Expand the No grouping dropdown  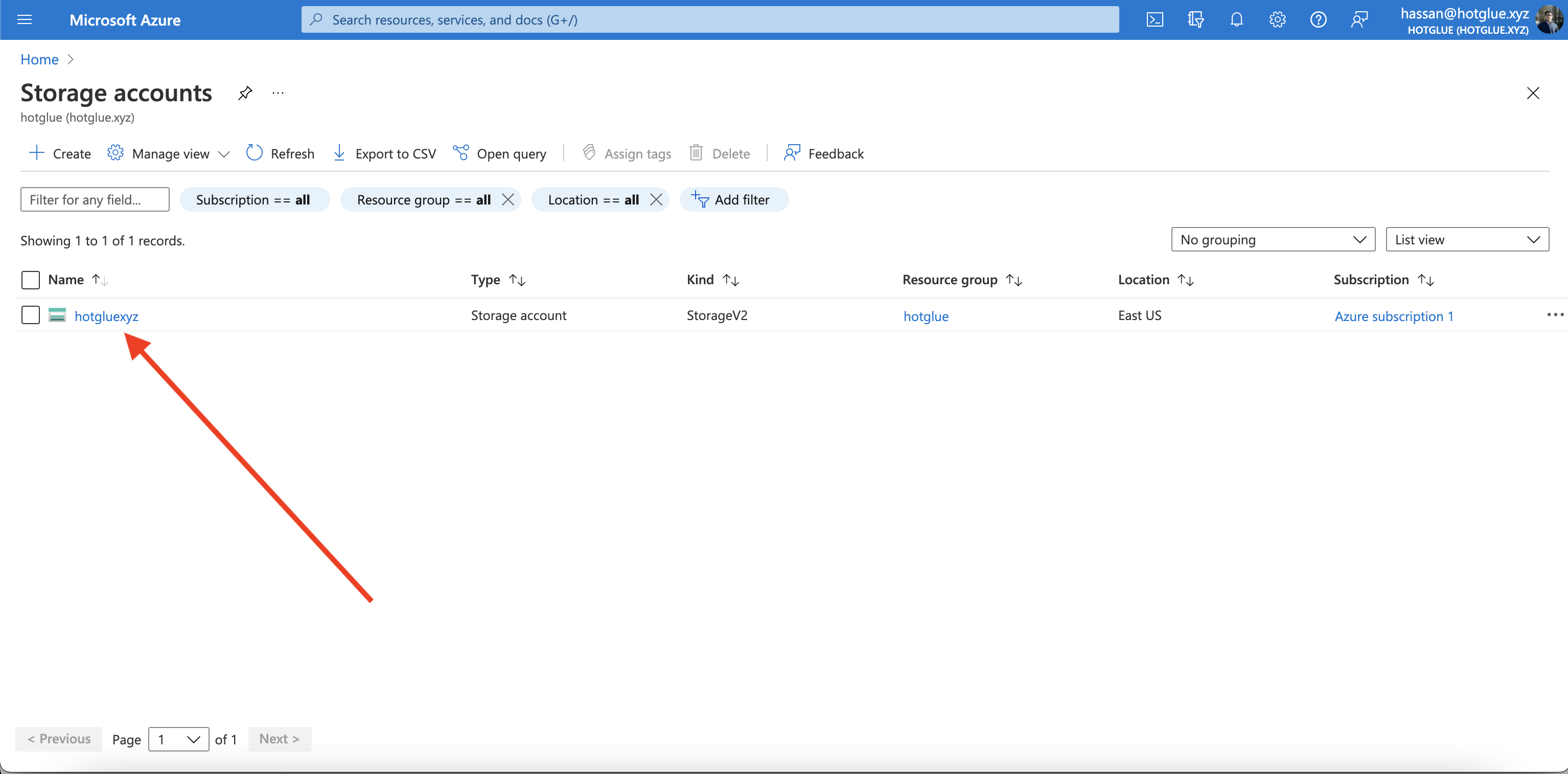[x=1272, y=240]
